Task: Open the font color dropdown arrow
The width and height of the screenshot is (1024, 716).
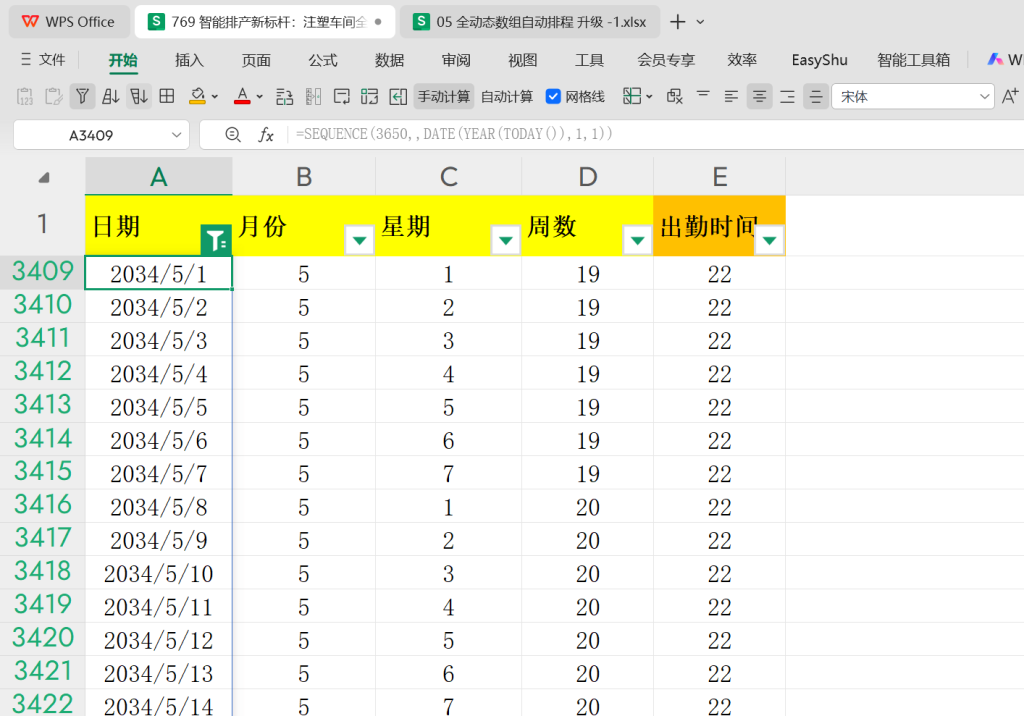Action: pos(260,97)
